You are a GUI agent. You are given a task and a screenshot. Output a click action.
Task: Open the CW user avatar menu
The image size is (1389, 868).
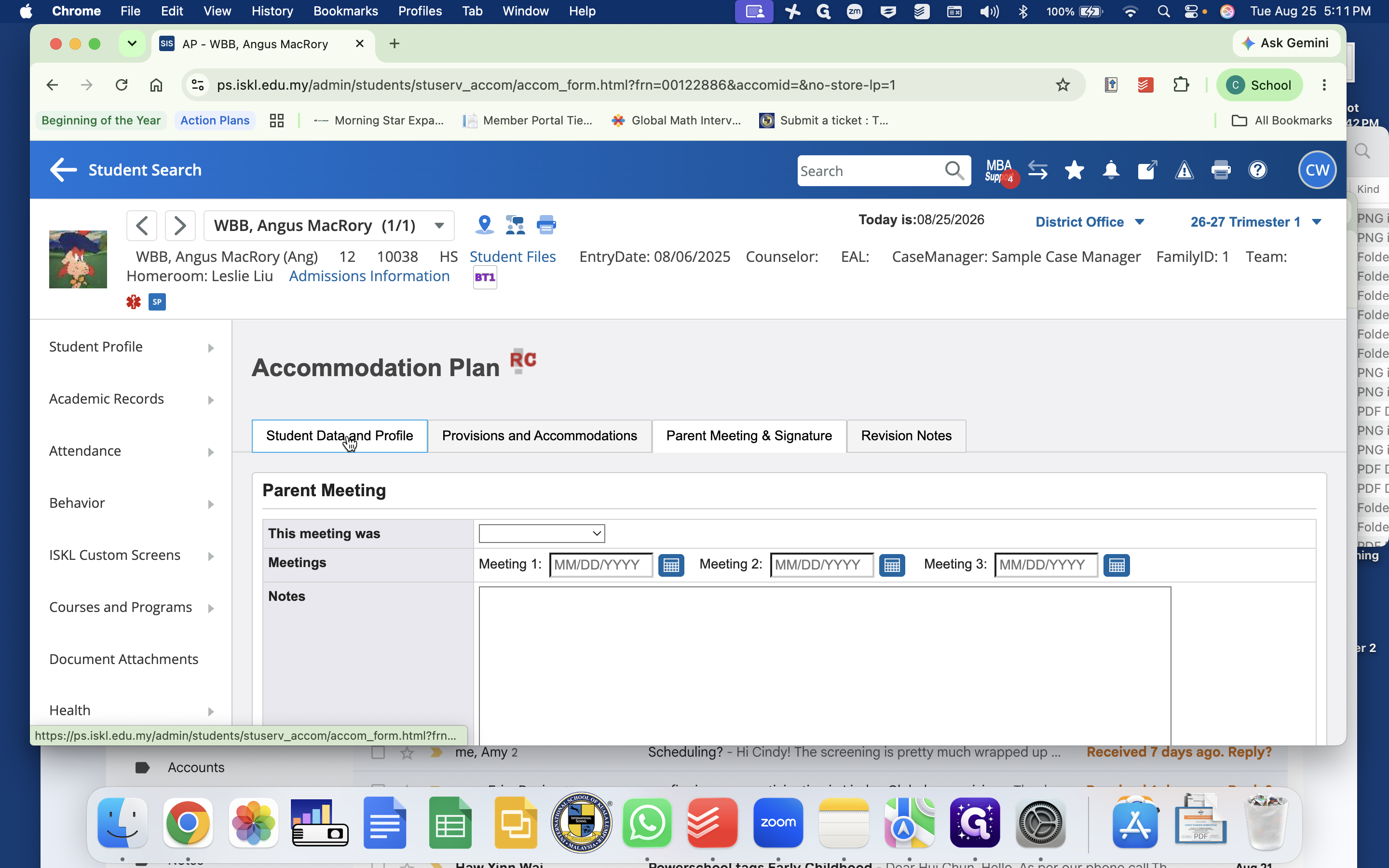point(1317,170)
